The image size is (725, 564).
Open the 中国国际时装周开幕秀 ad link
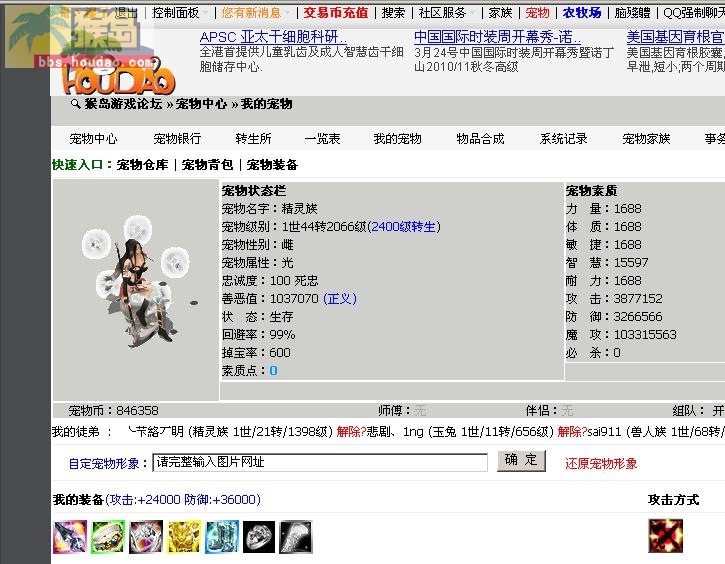pyautogui.click(x=498, y=37)
